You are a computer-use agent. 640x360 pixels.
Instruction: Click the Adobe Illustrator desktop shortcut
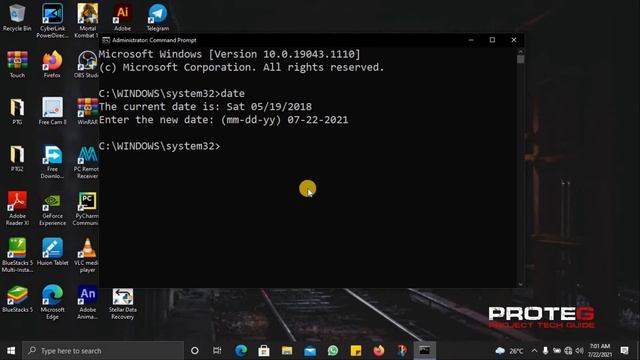[x=122, y=17]
